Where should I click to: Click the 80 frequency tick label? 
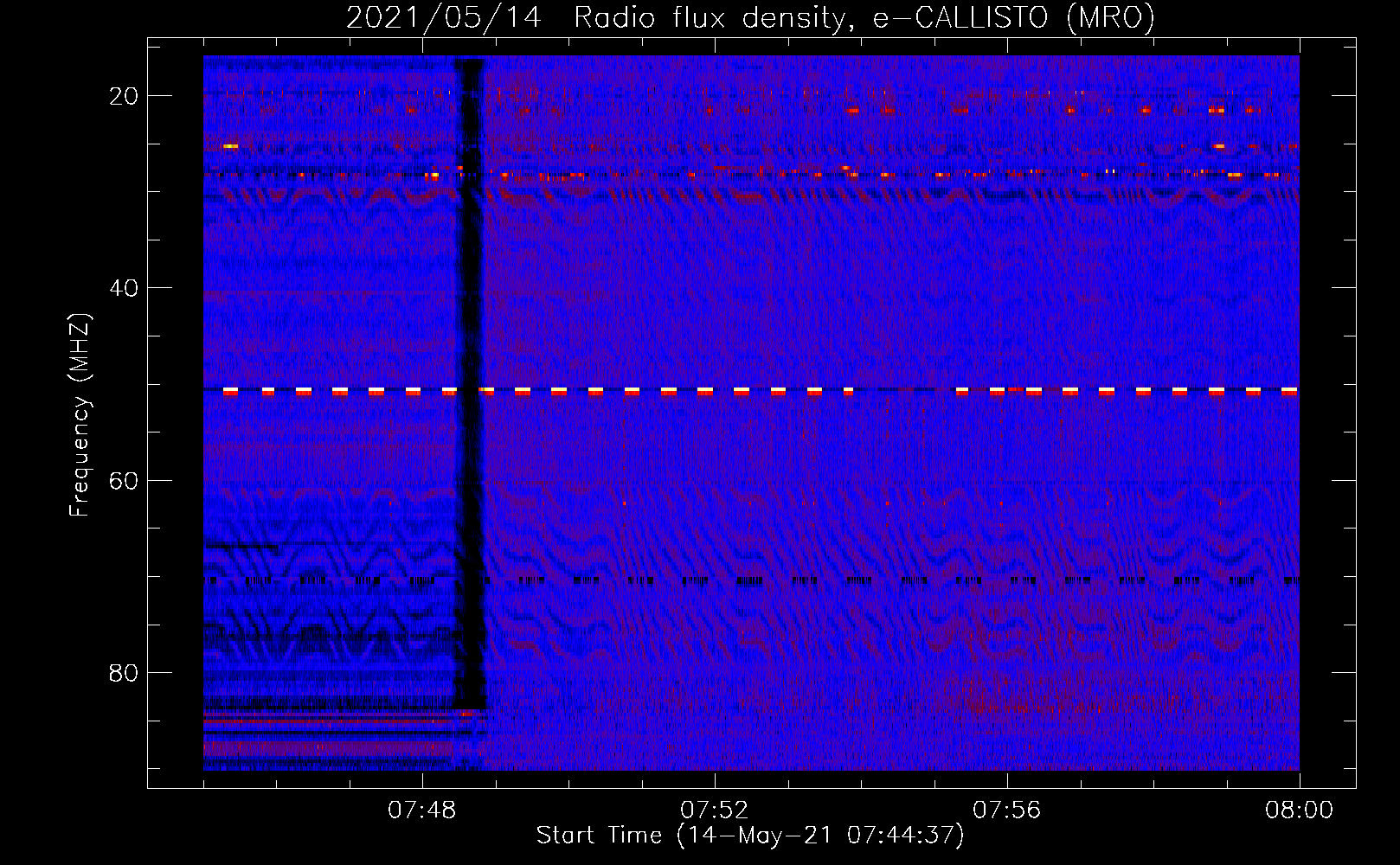pyautogui.click(x=124, y=673)
